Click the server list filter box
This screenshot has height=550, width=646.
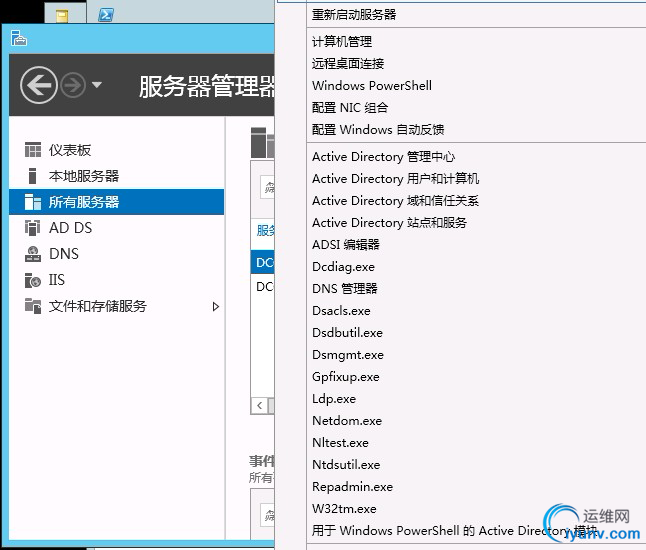[267, 187]
